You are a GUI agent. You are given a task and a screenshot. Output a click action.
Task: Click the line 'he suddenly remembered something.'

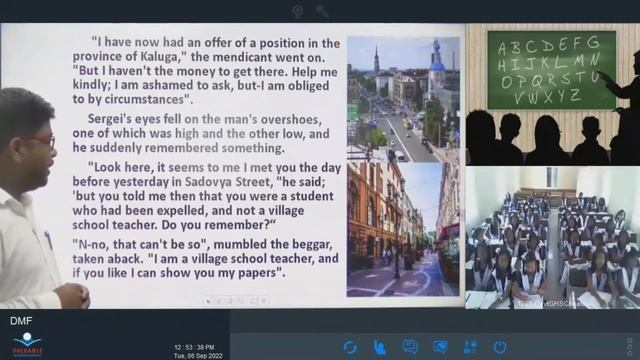[x=179, y=148]
